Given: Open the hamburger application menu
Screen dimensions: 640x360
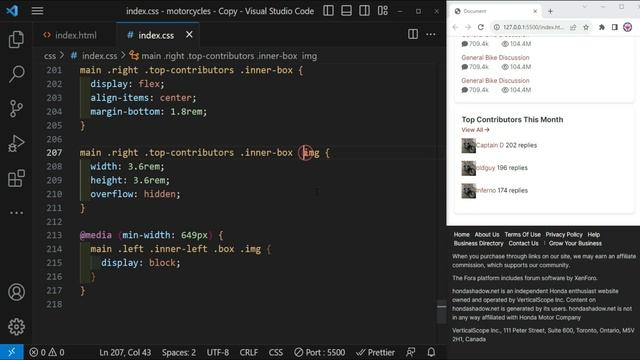Looking at the screenshot, I should [38, 11].
